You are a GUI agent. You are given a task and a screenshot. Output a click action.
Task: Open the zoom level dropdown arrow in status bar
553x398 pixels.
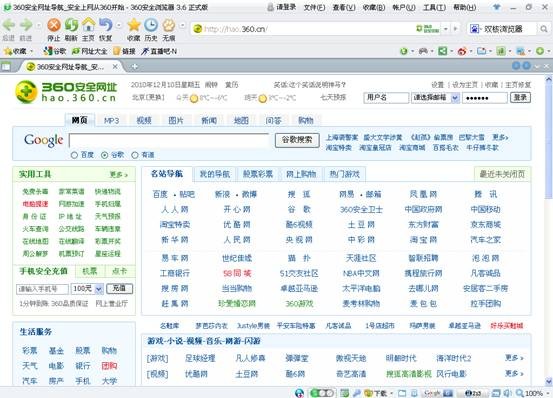point(547,393)
